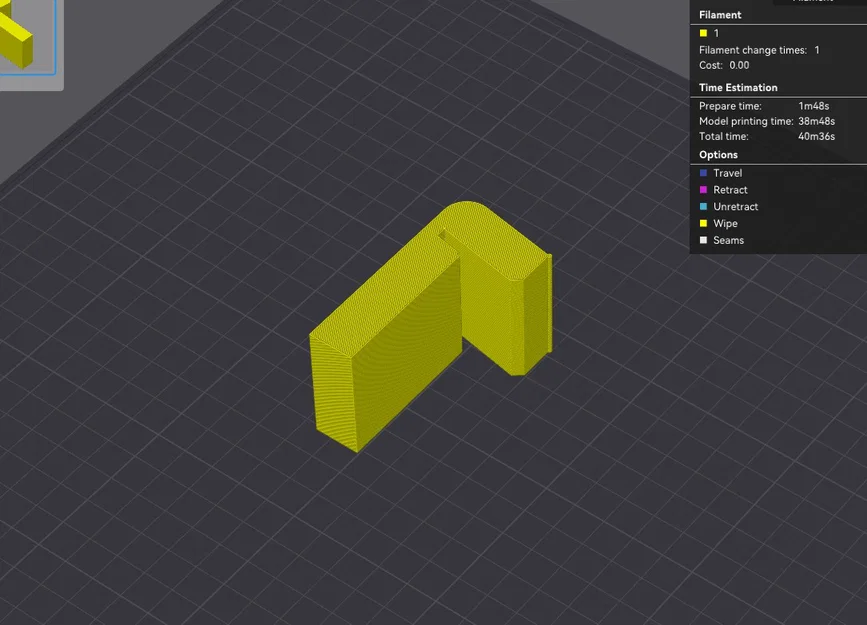Click Model printing time value 38m48s
This screenshot has width=867, height=625.
point(816,121)
